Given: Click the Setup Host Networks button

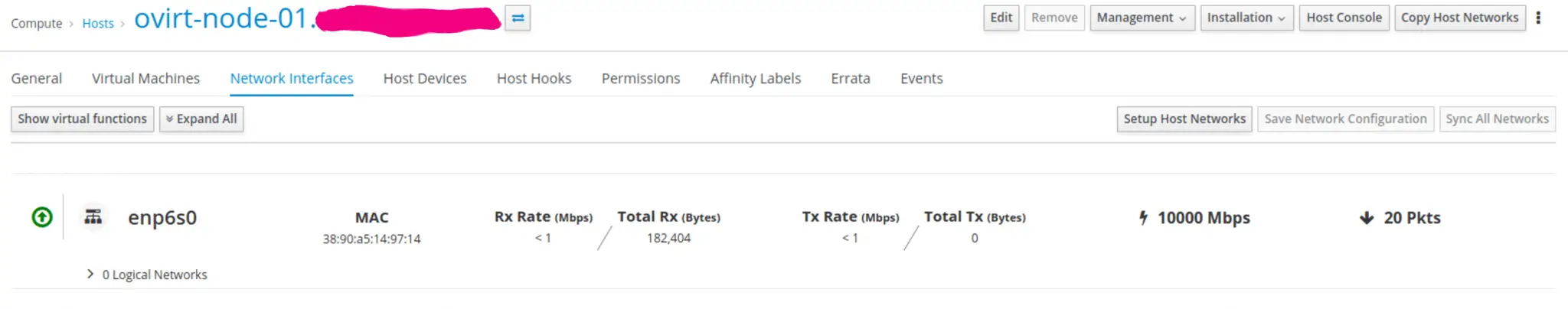Looking at the screenshot, I should [x=1184, y=119].
